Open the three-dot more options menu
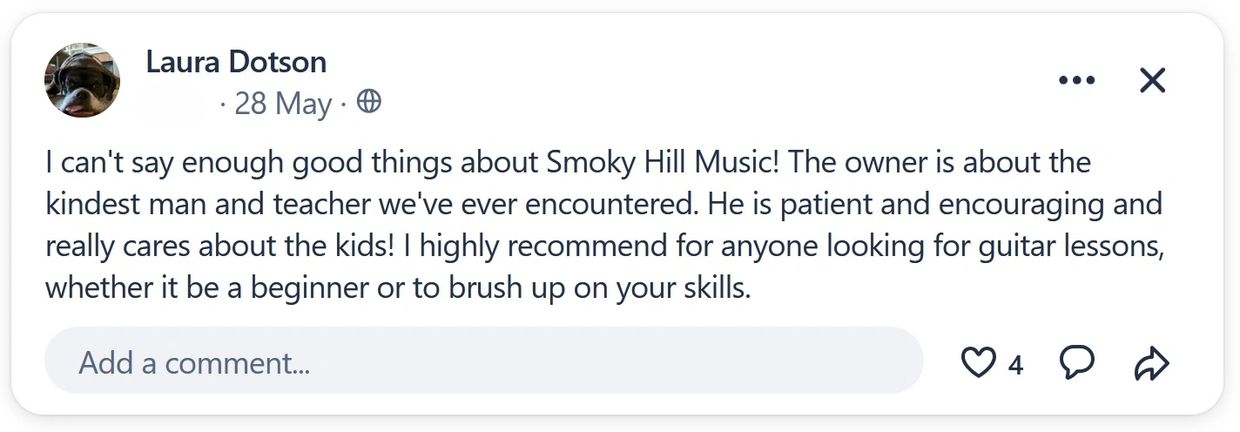The image size is (1240, 432). coord(1076,80)
